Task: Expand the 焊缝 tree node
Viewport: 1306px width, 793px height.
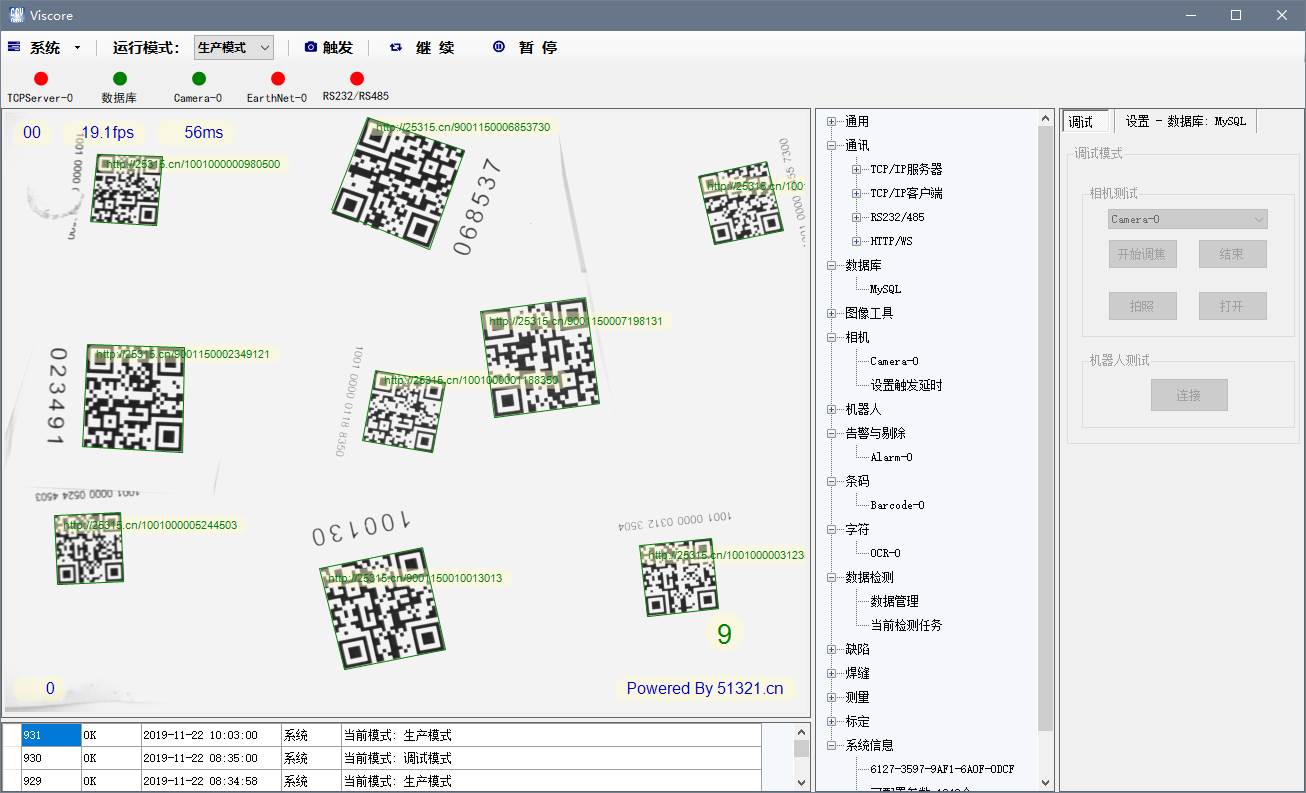Action: click(x=832, y=673)
